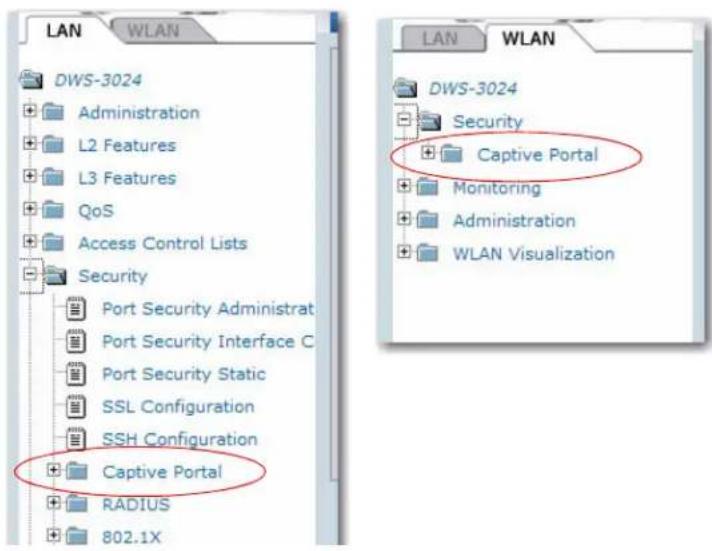Viewport: 712px width, 551px height.
Task: Expand the QoS node
Action: [30, 208]
